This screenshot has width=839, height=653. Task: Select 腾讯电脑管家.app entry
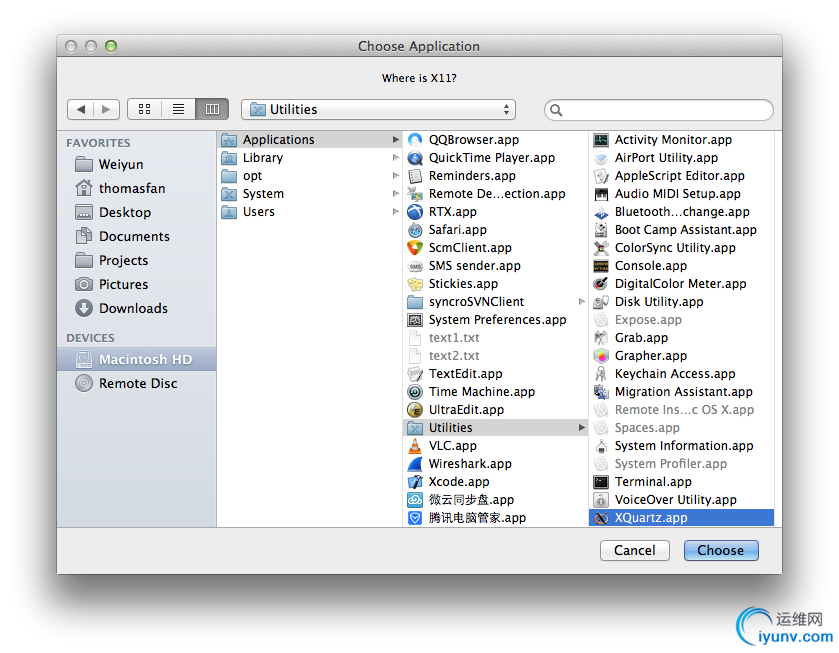(495, 518)
